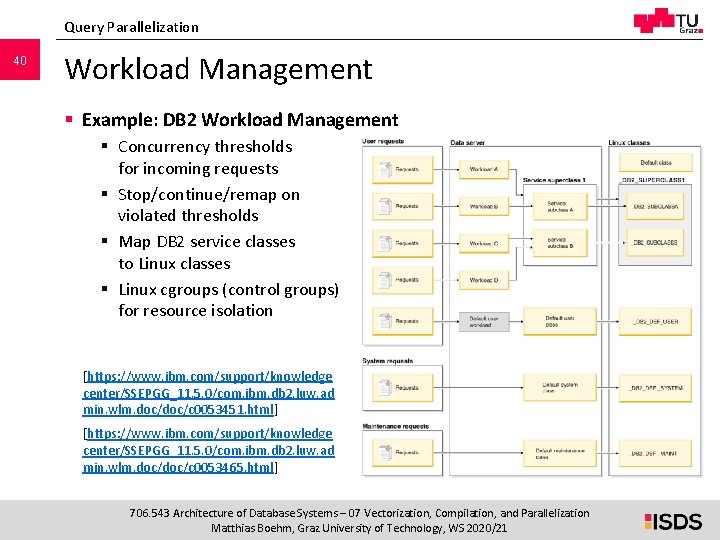Screen dimensions: 720x540
Task: Click the Map DB2 service classes bullet
Action: tap(207, 253)
